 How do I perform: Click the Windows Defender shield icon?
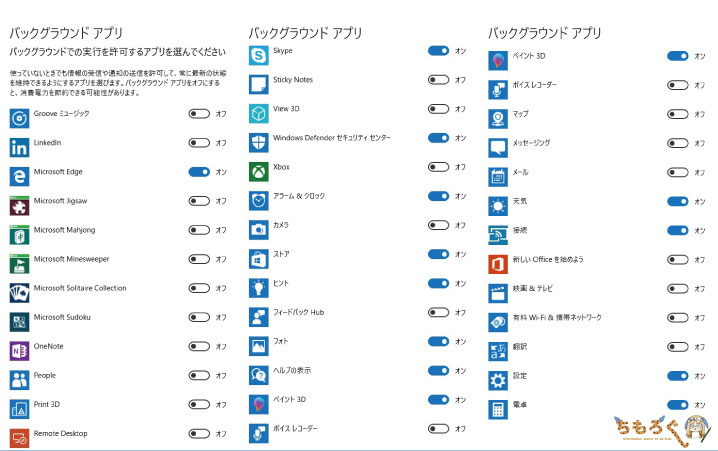pyautogui.click(x=259, y=143)
